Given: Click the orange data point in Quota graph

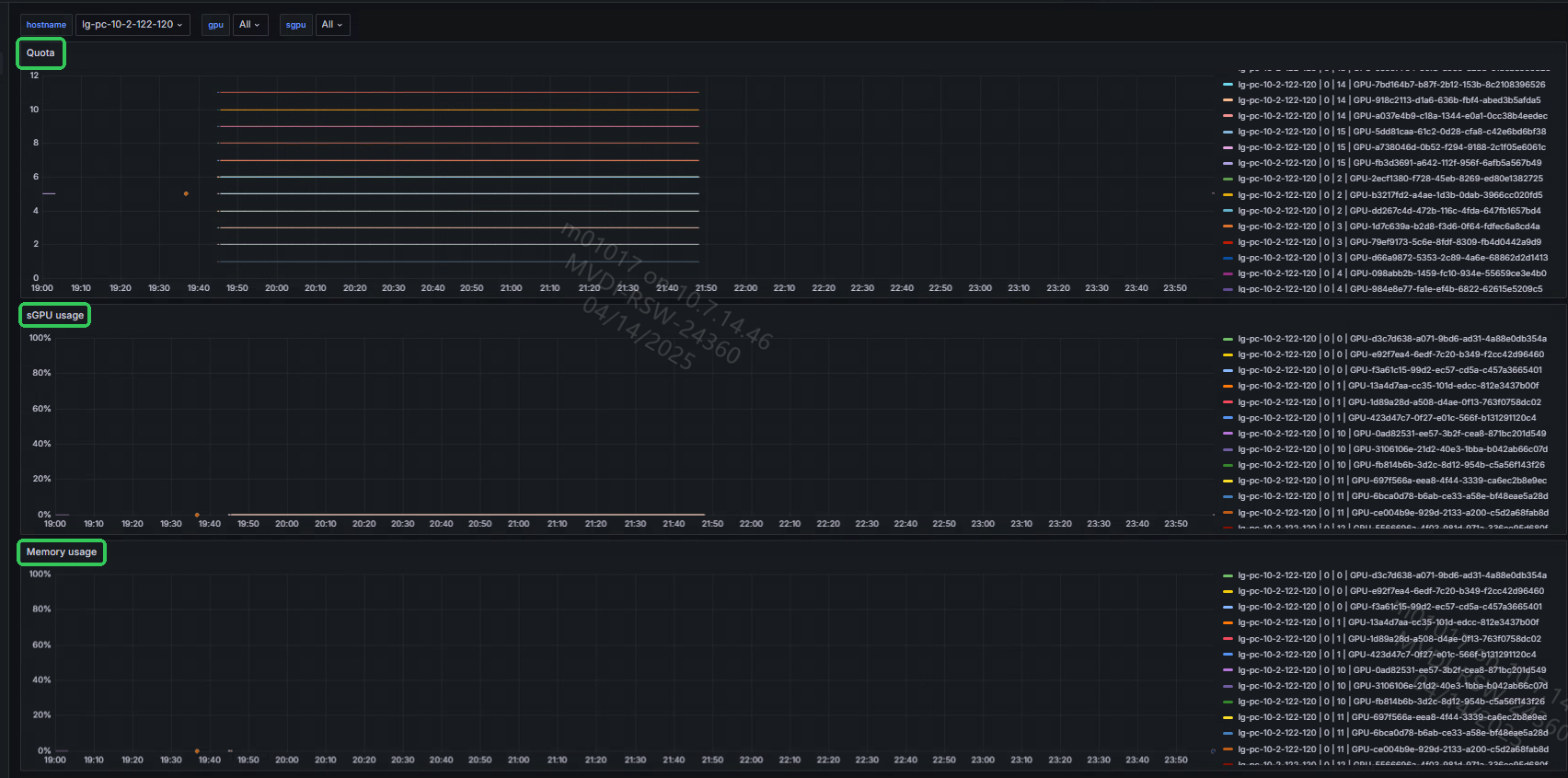Looking at the screenshot, I should click(186, 193).
